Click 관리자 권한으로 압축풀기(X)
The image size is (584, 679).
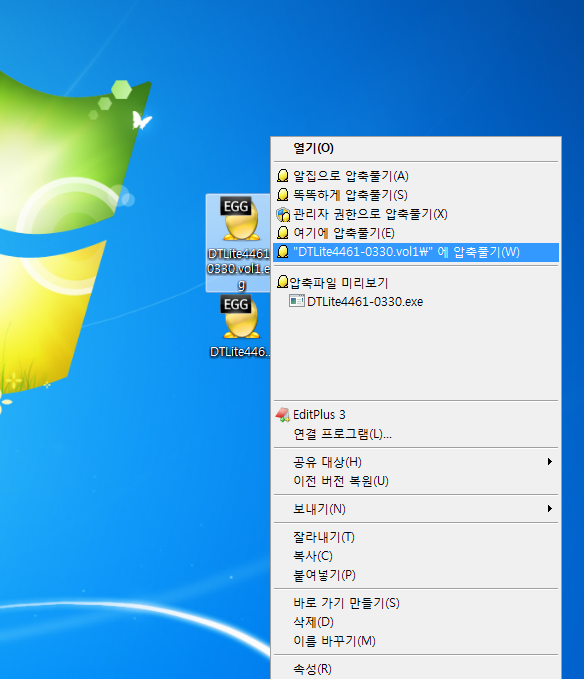tap(416, 214)
